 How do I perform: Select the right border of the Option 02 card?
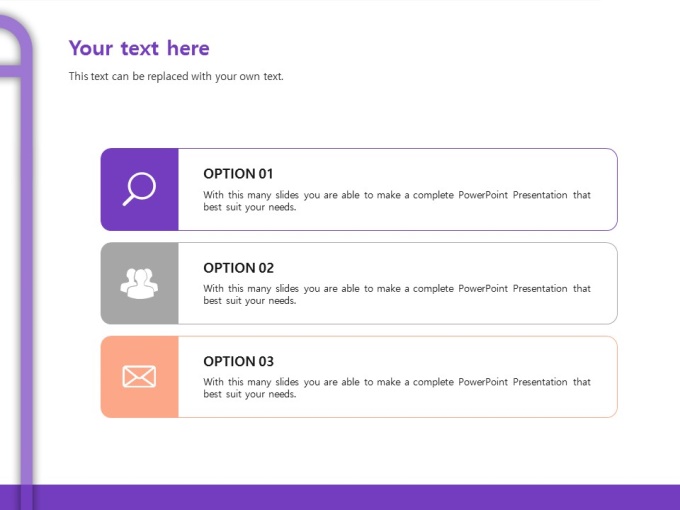pyautogui.click(x=617, y=283)
